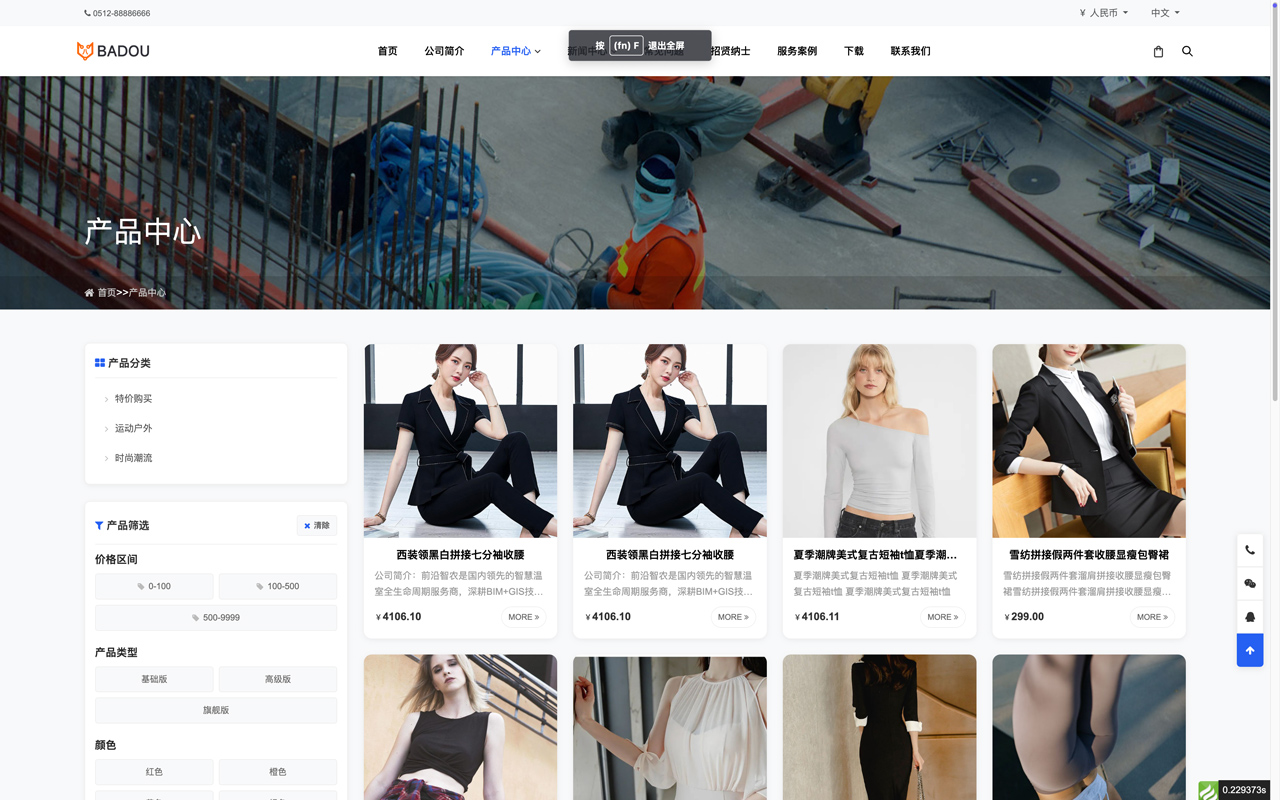1280x800 pixels.
Task: Click the QQ penguin contact icon
Action: [1249, 616]
